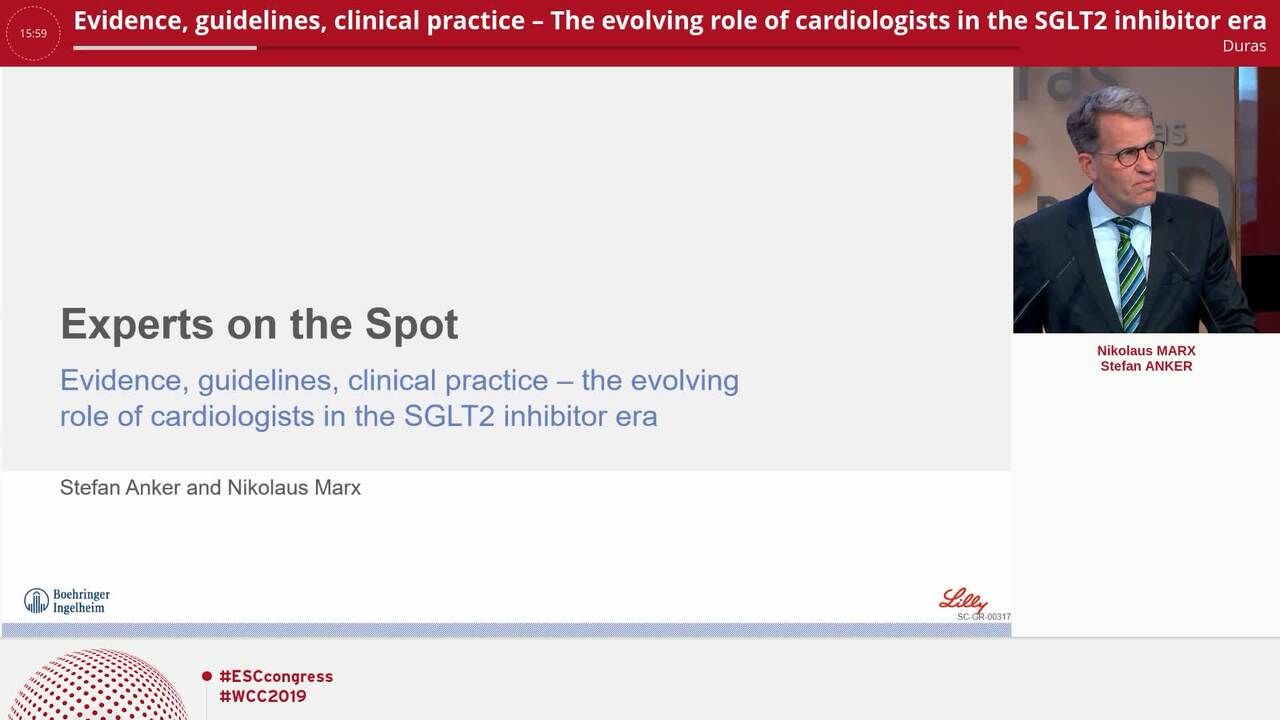Screen dimensions: 1280x720
Task: Click the blue slide subtitle text
Action: click(399, 398)
